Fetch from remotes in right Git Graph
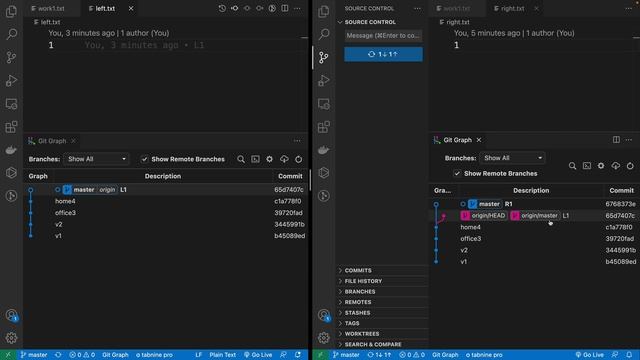The image size is (640, 360). pyautogui.click(x=616, y=166)
